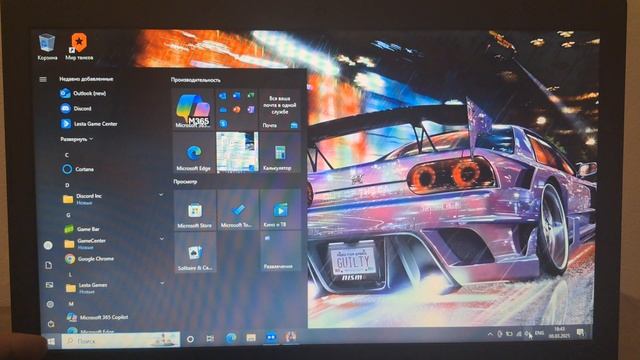
Task: Click the Power icon in Start sidebar
Action: (51, 324)
